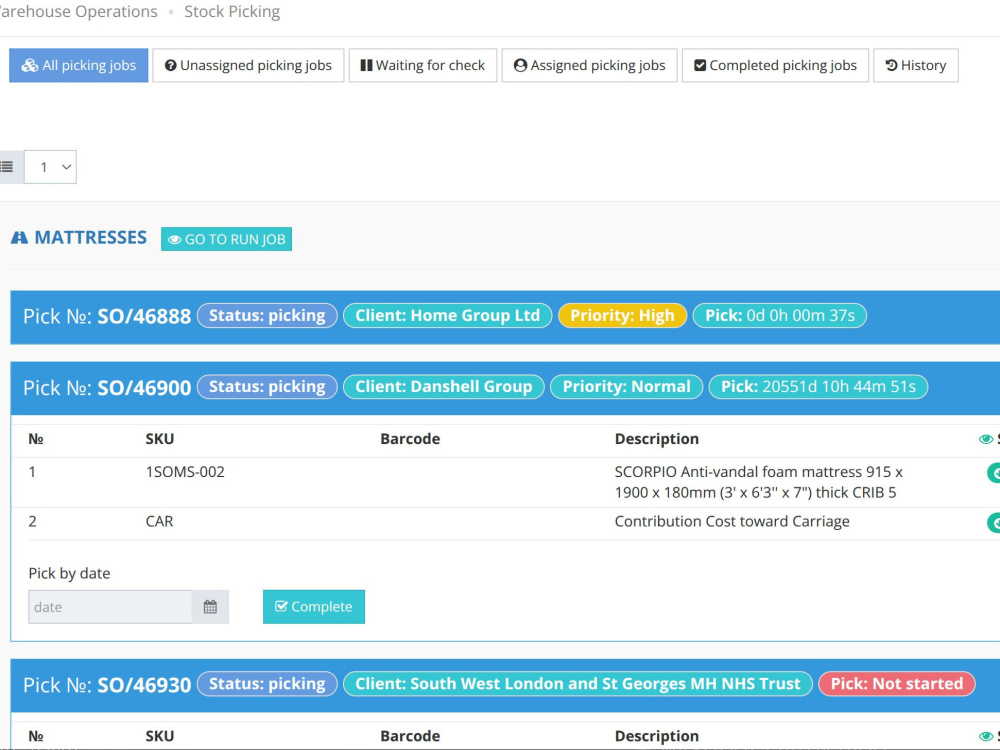This screenshot has width=1000, height=750.
Task: Click SCORPIO Anti-vandal foam mattress description
Action: coord(759,482)
